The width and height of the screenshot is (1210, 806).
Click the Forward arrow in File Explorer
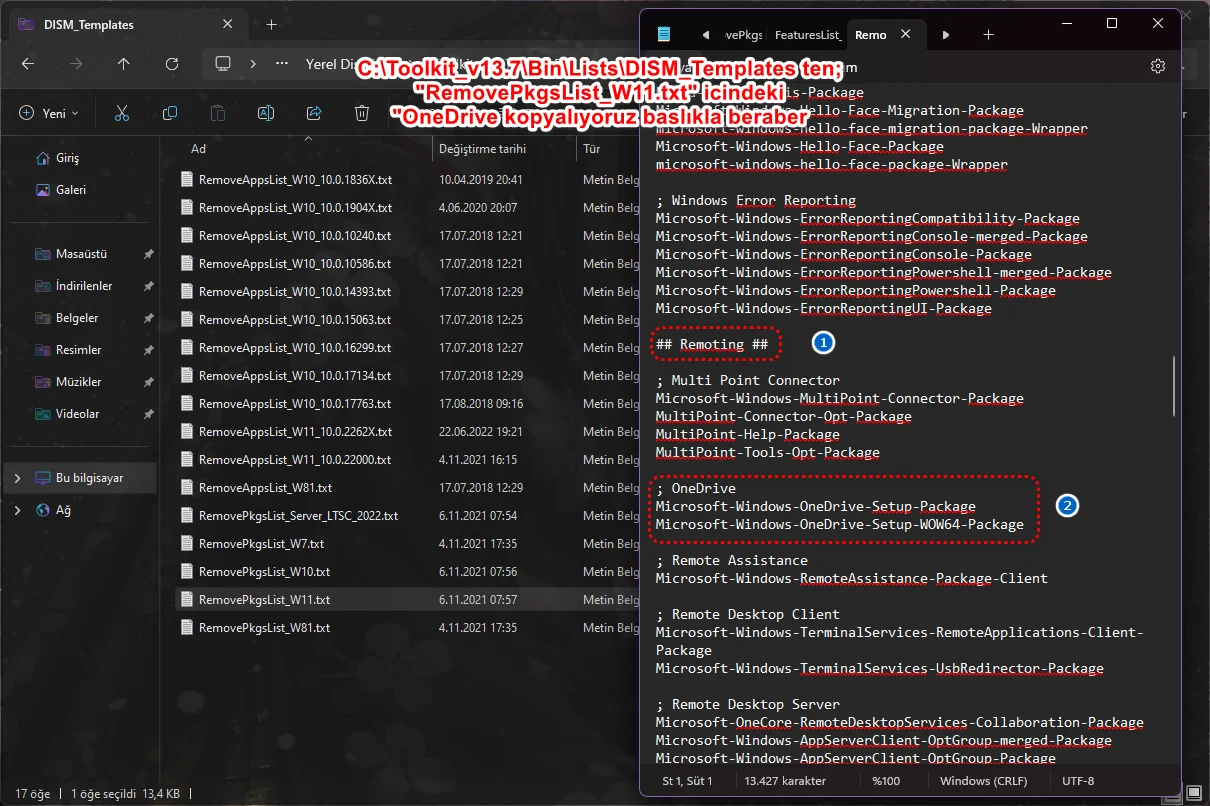76,63
